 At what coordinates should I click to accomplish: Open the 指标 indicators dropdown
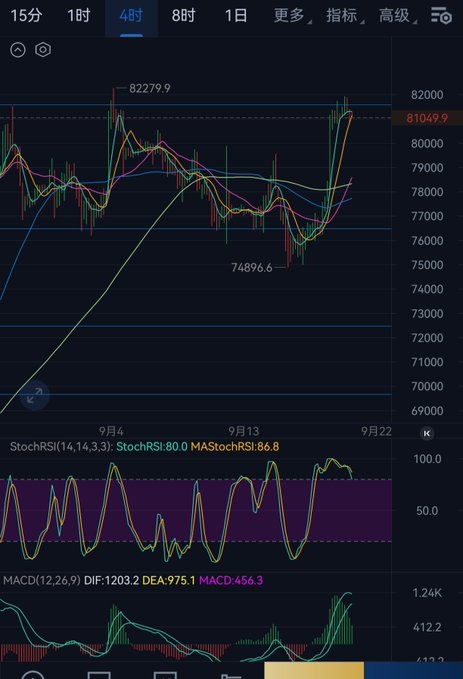(344, 16)
